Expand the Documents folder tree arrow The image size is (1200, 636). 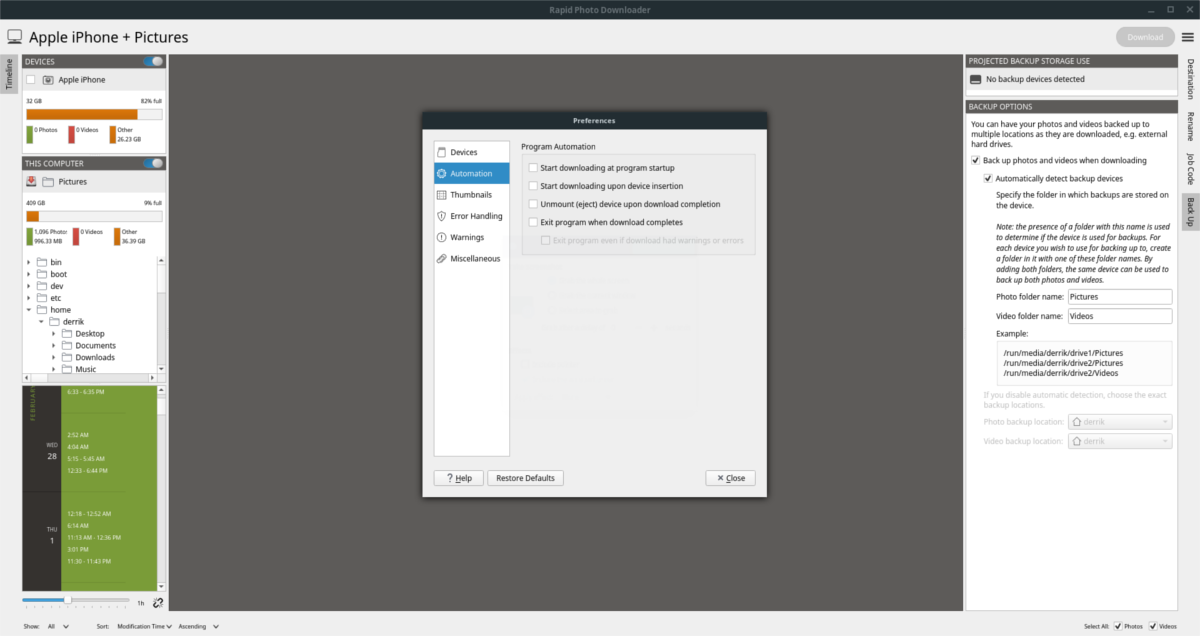54,346
